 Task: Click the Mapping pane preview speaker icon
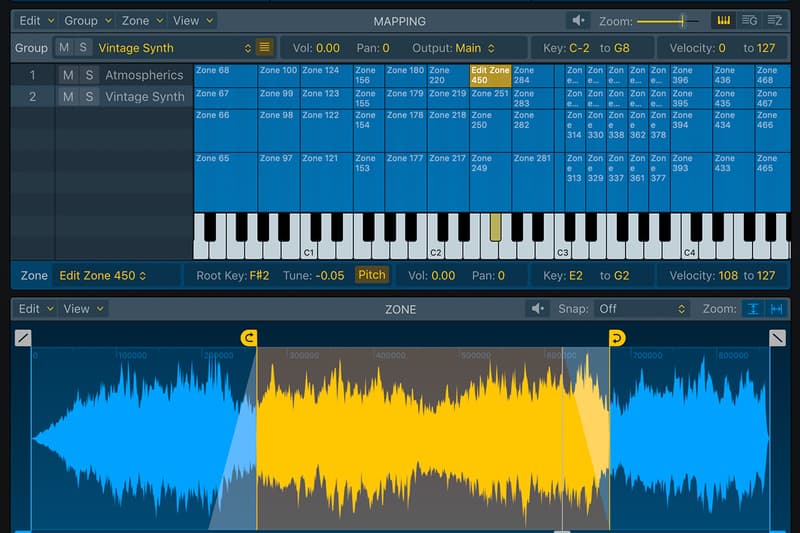[x=578, y=20]
